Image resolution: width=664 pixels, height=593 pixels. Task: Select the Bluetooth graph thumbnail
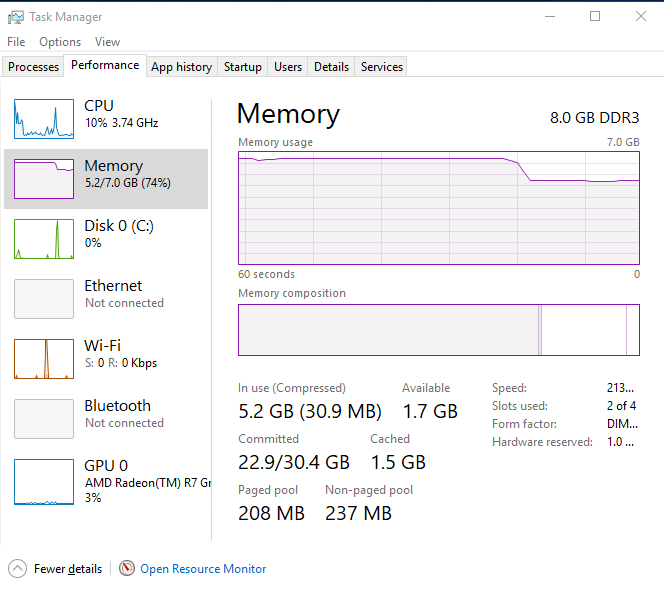tap(44, 419)
